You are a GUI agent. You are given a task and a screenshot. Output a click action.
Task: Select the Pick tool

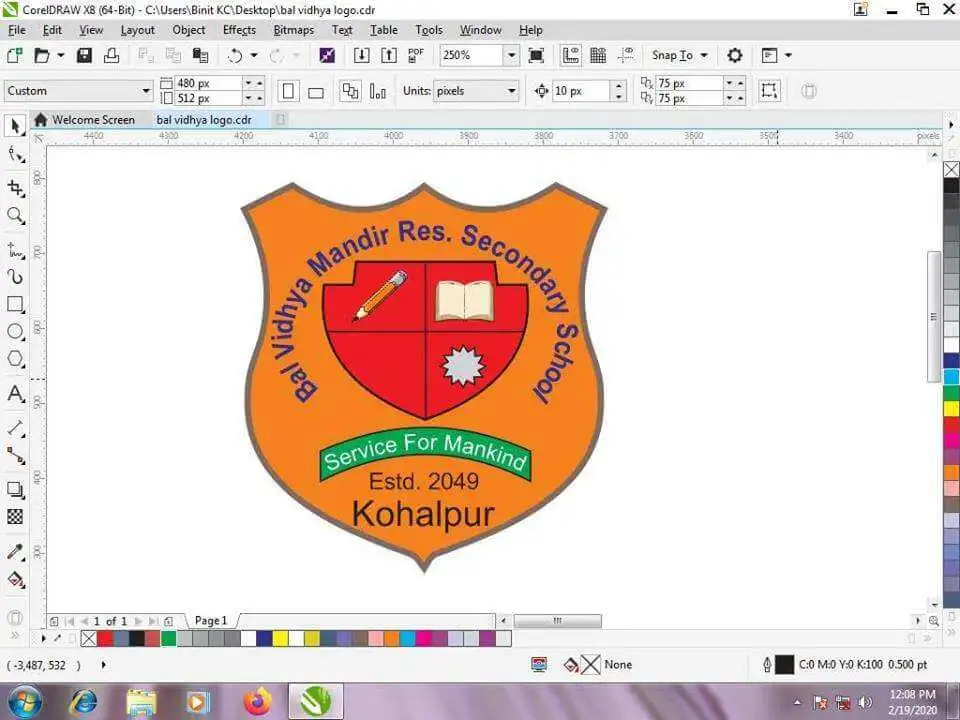[15, 126]
